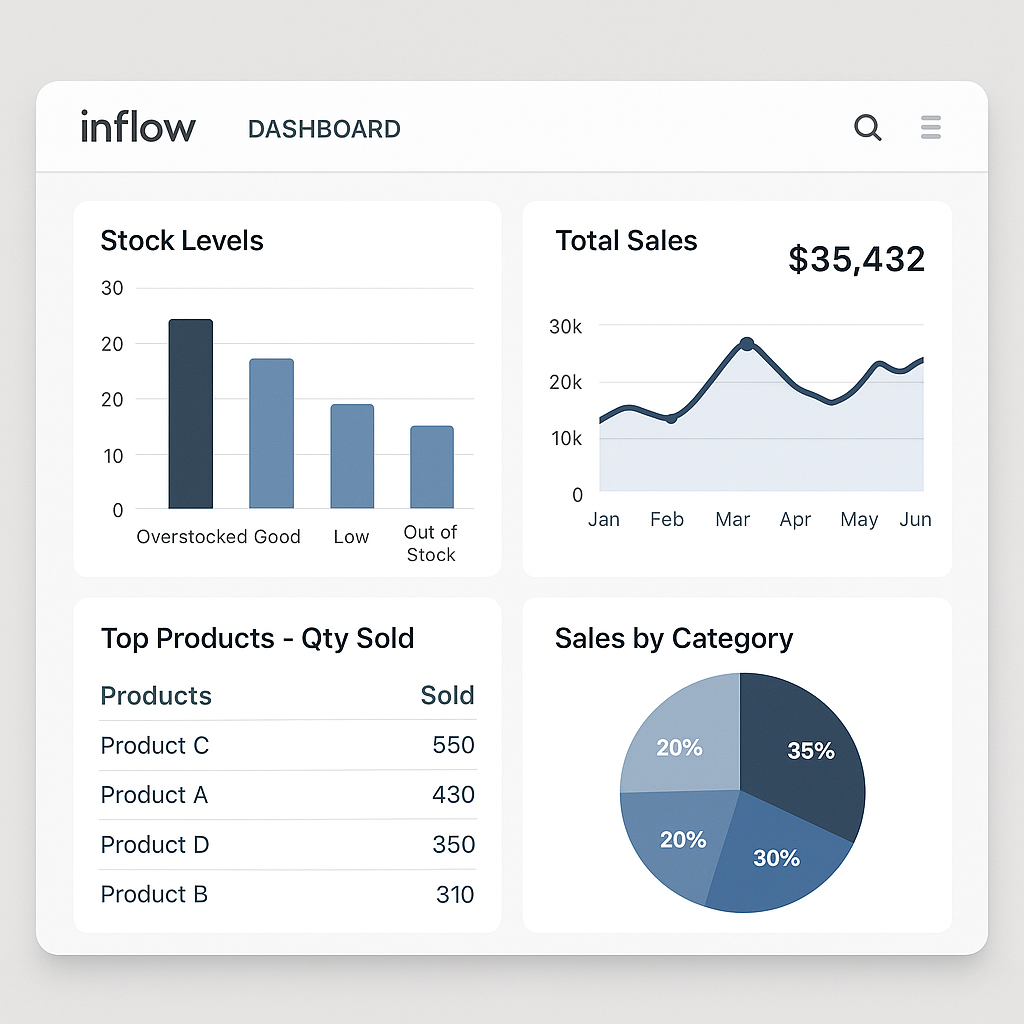1024x1024 pixels.
Task: Open the search icon
Action: [867, 128]
